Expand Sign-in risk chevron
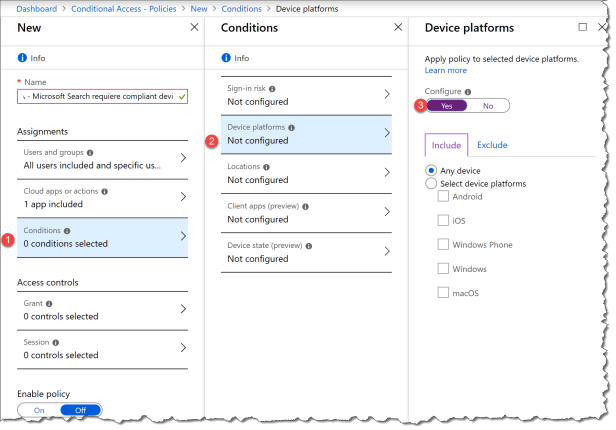616x430 pixels. pos(387,94)
